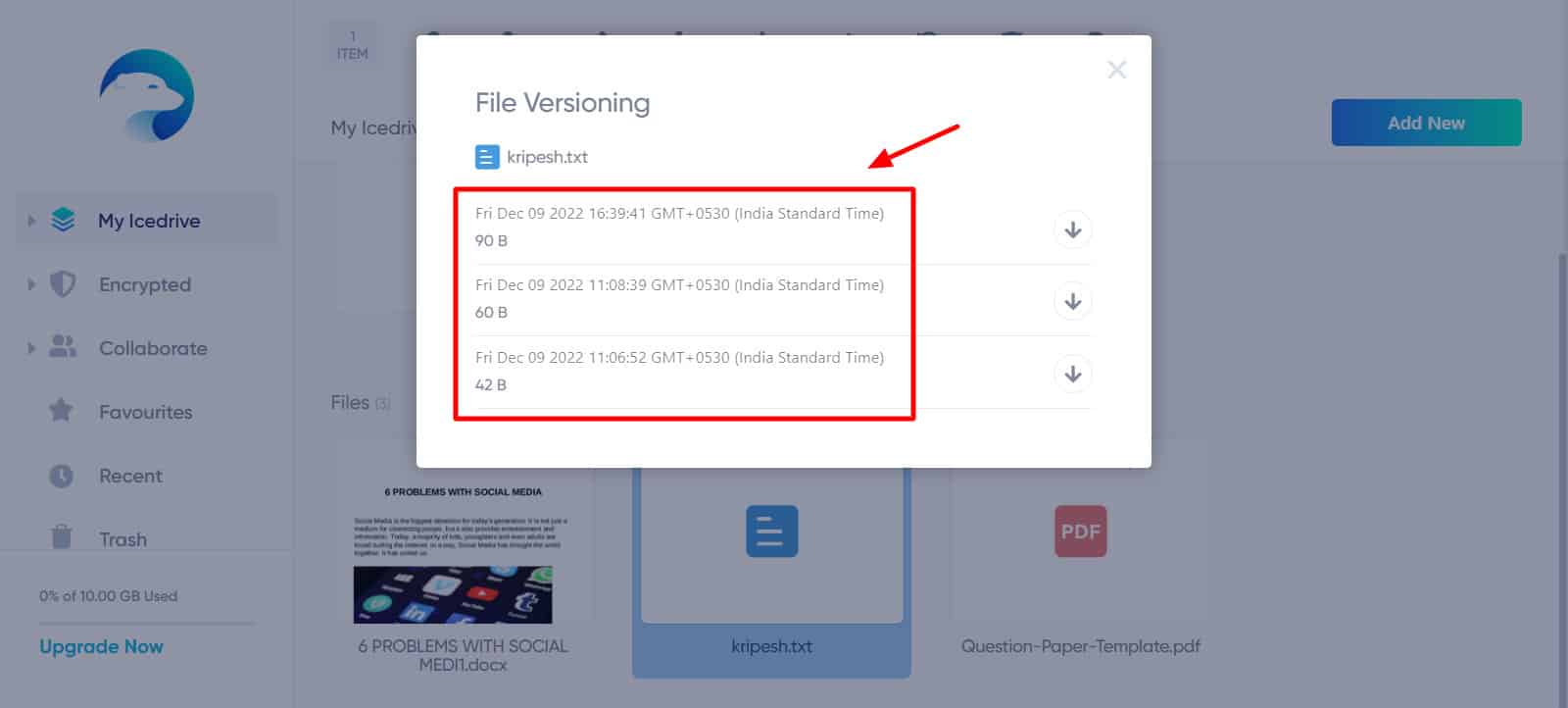This screenshot has height=708, width=1568.
Task: Click the 90 B size text
Action: (x=491, y=240)
